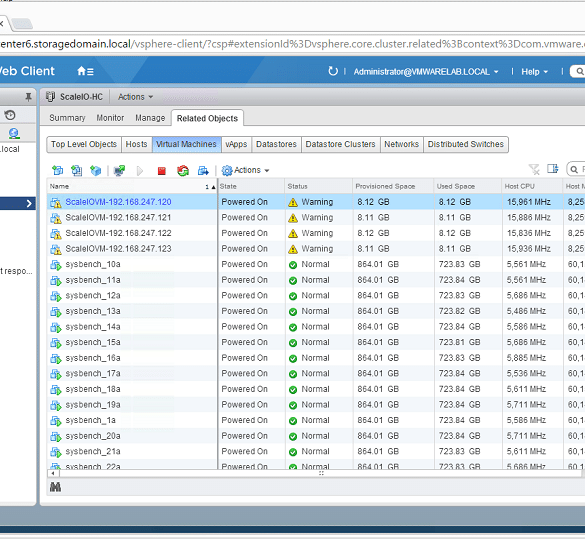Image resolution: width=585 pixels, height=539 pixels.
Task: Open the Monitor tab
Action: [110, 118]
